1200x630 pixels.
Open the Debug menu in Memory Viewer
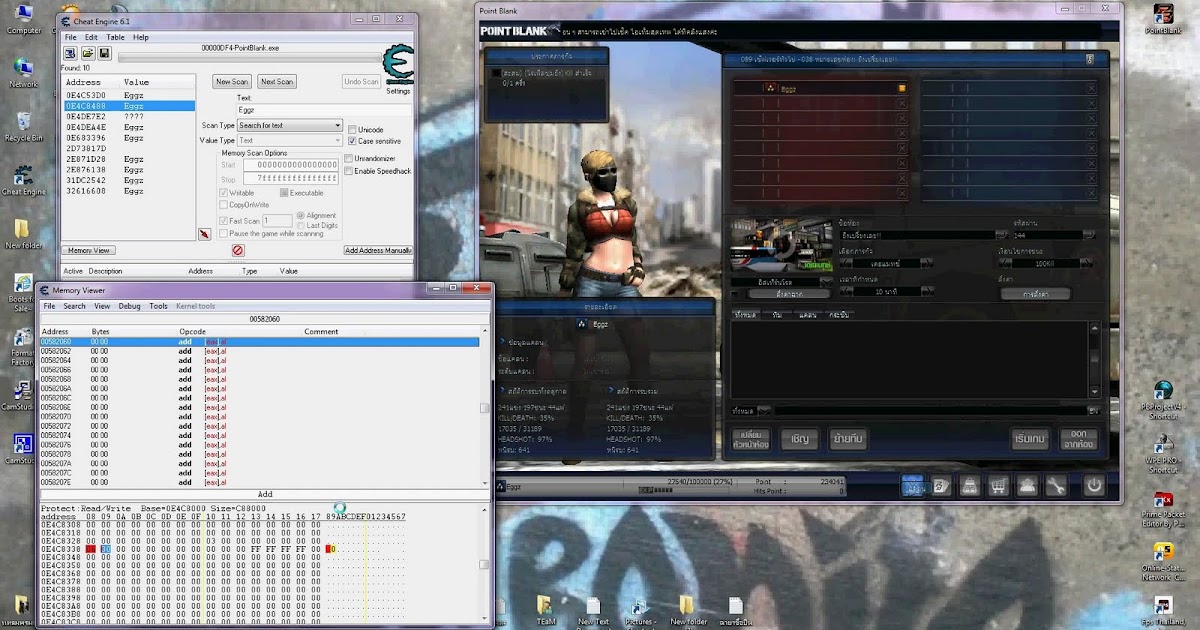pos(130,306)
